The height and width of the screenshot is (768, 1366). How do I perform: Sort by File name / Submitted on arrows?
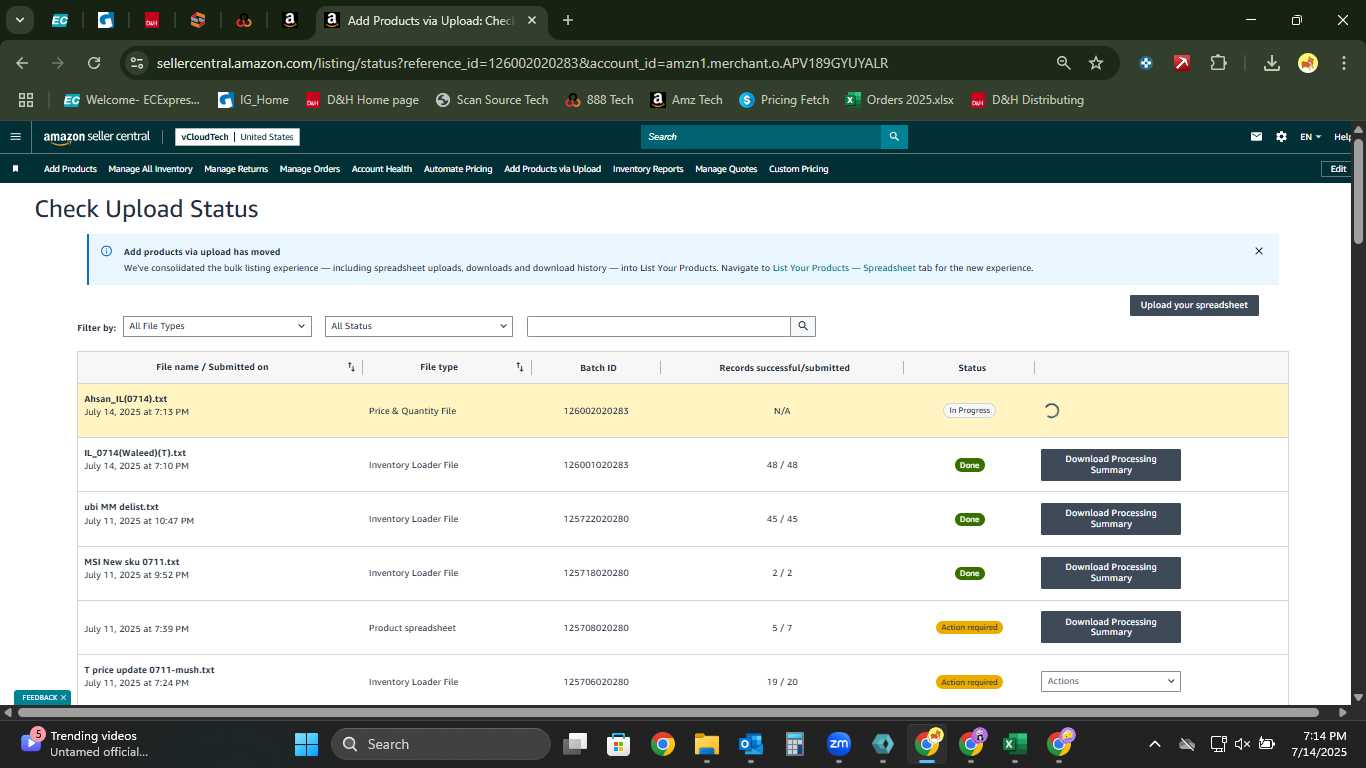tap(351, 367)
